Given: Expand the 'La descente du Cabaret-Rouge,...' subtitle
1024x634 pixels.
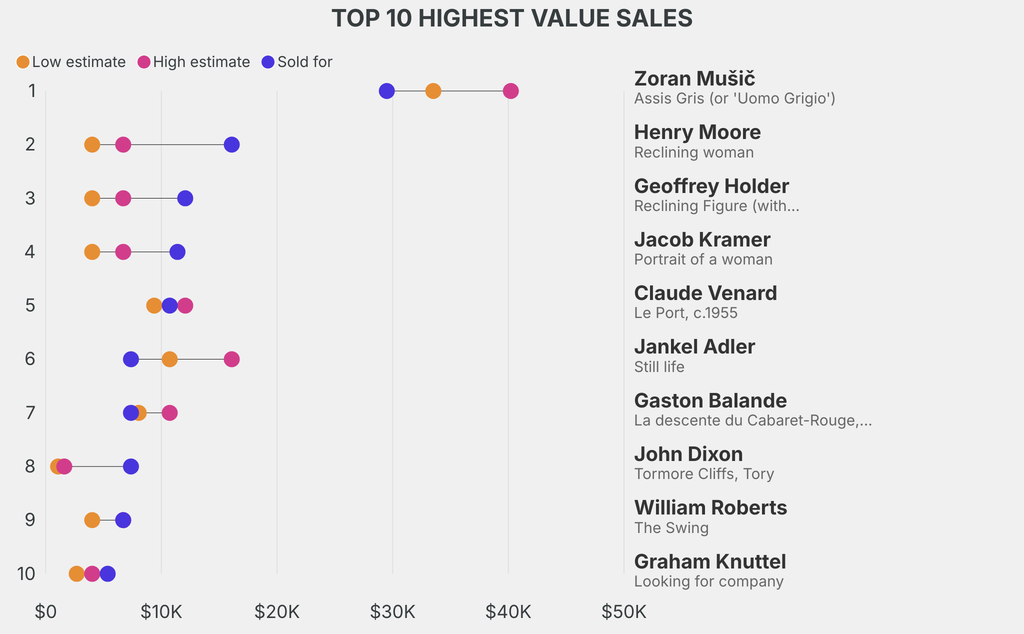Looking at the screenshot, I should (x=752, y=420).
